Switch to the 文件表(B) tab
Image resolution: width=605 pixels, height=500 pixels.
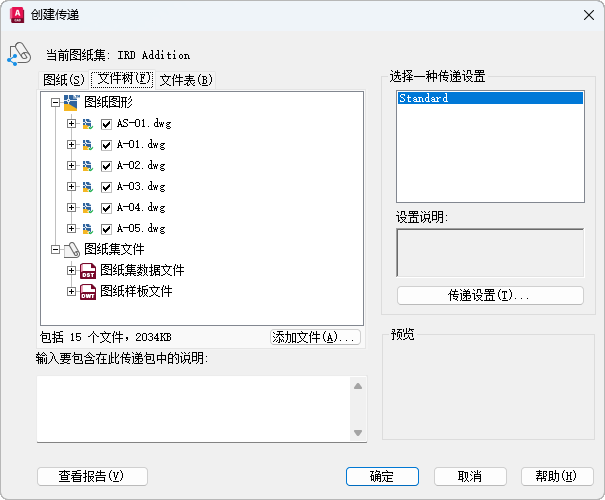pos(186,79)
